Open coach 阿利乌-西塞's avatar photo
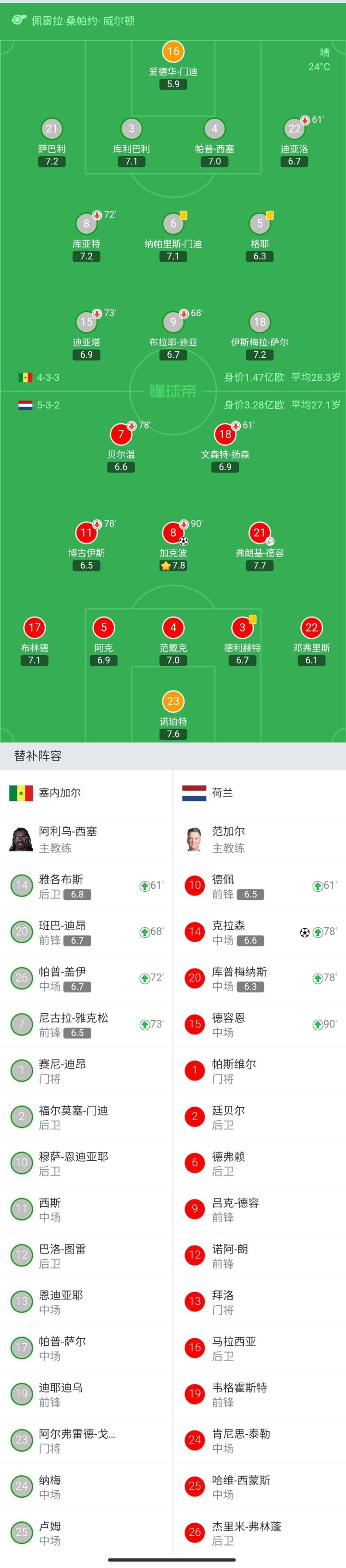The image size is (346, 1568). 21,839
